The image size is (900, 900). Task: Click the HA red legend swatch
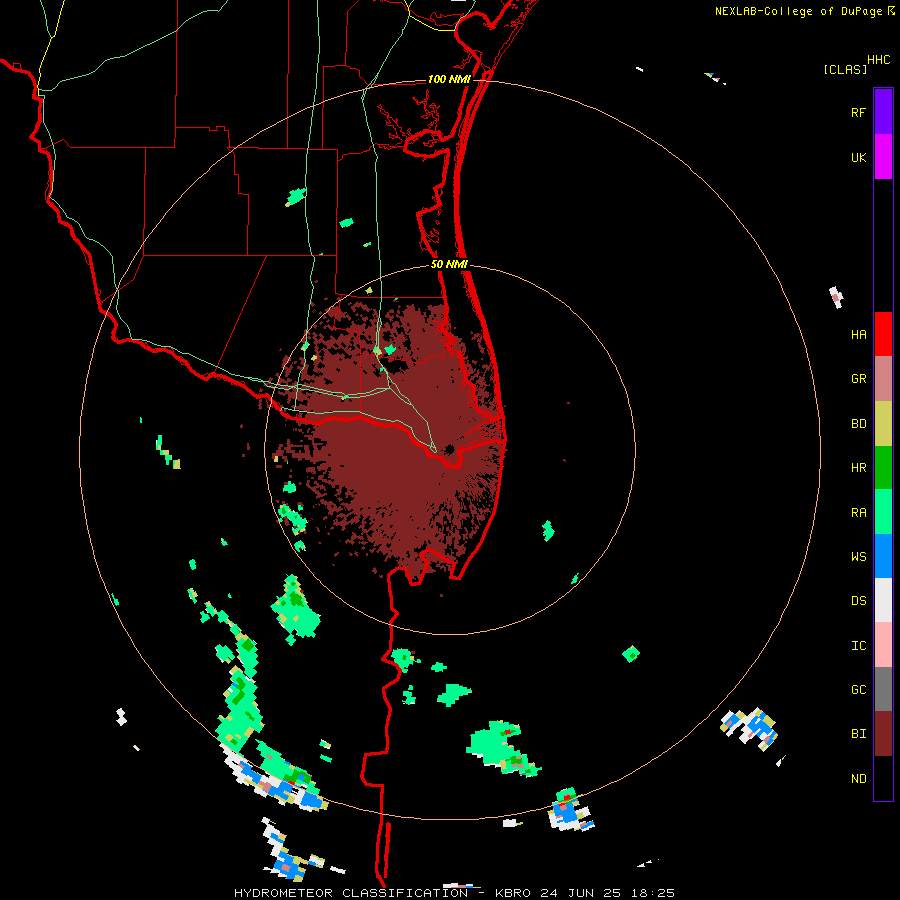pos(883,334)
